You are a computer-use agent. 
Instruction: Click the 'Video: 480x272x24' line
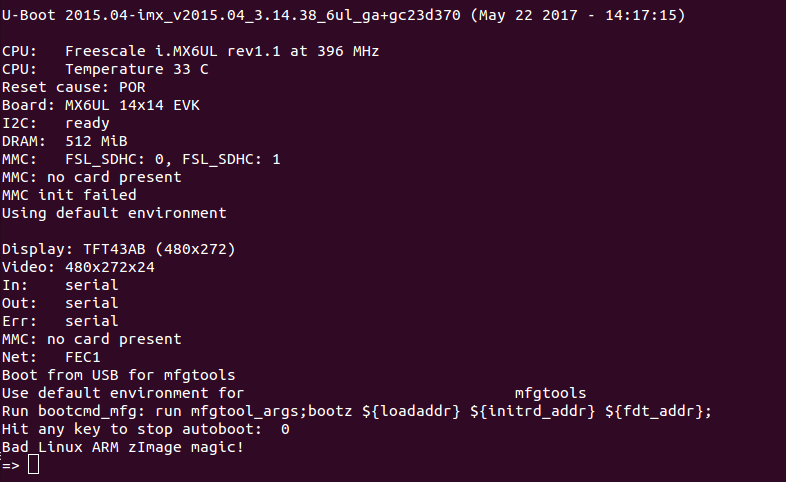[78, 267]
